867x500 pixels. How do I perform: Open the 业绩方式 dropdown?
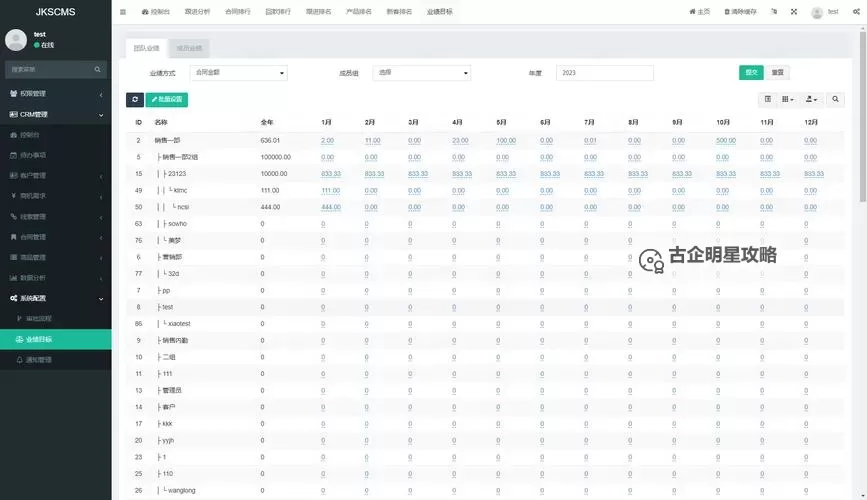(238, 73)
